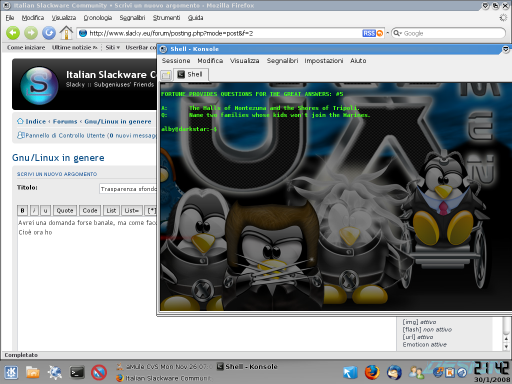Click the List= BBCode button

pyautogui.click(x=132, y=211)
